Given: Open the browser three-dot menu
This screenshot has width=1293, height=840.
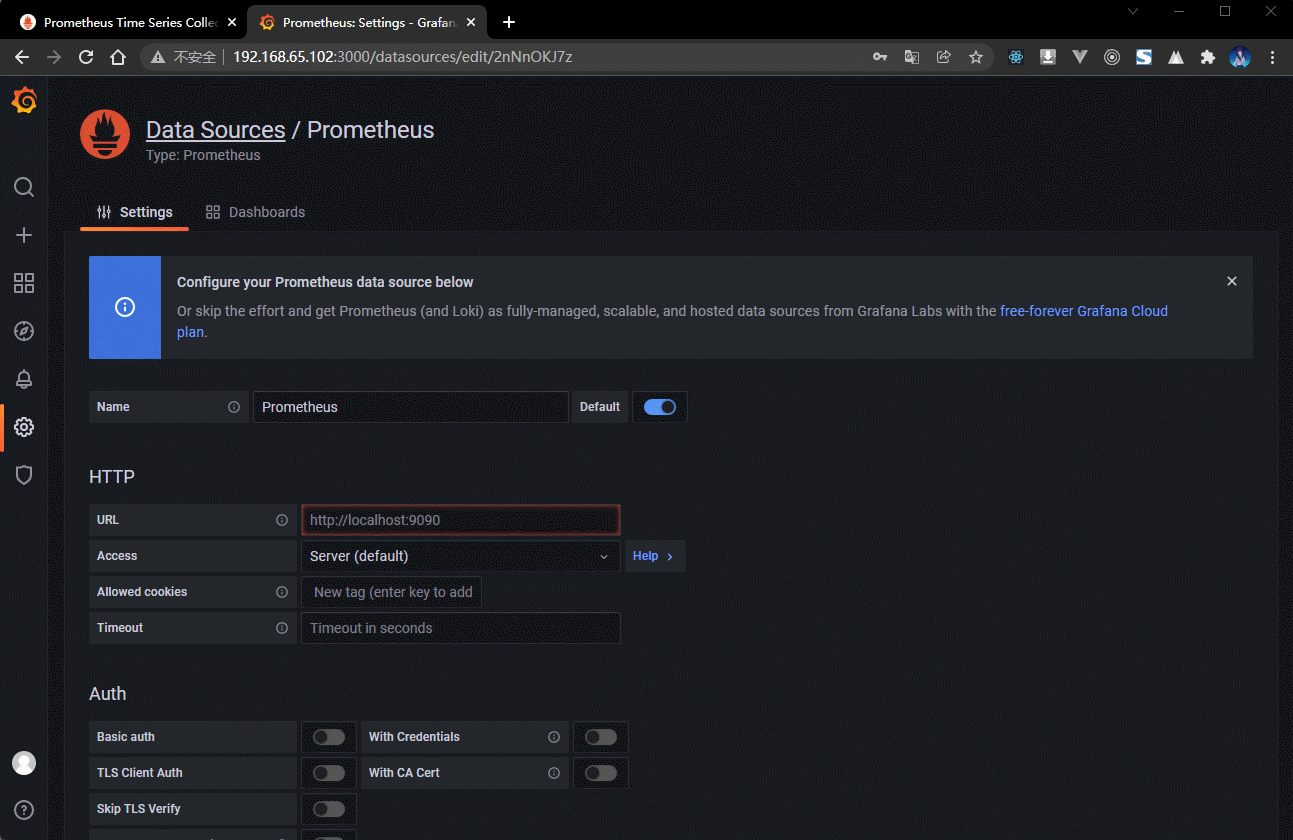Looking at the screenshot, I should 1272,57.
